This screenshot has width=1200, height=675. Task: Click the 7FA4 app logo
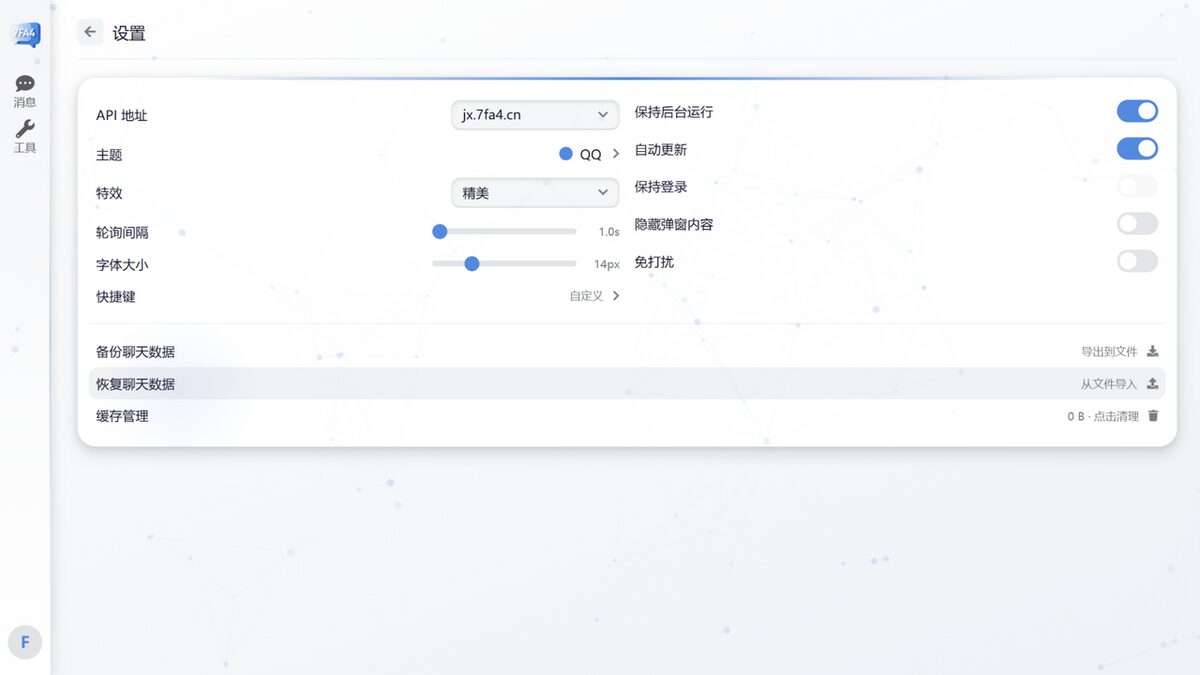tap(25, 35)
